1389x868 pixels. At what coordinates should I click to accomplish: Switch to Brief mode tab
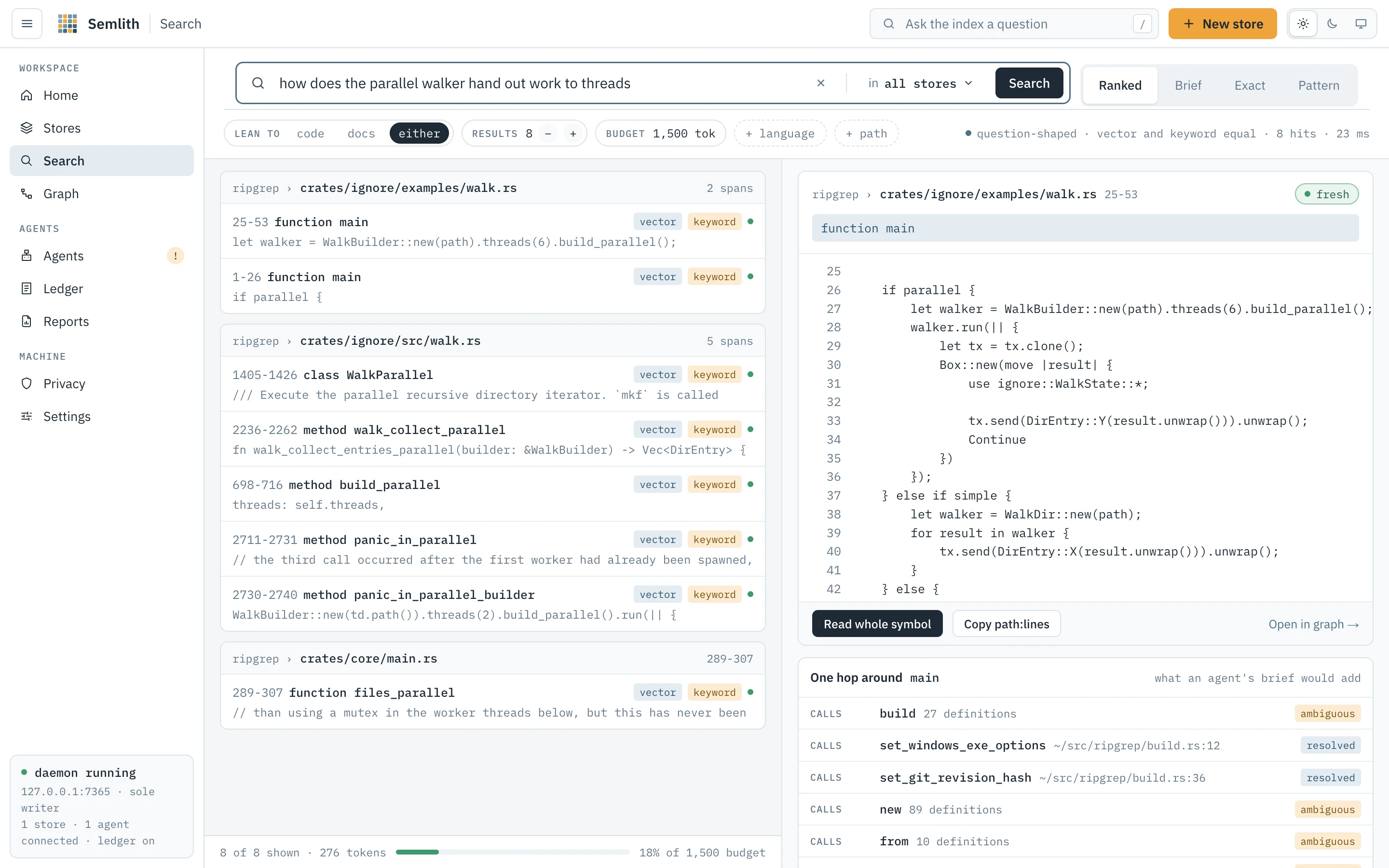click(1187, 85)
